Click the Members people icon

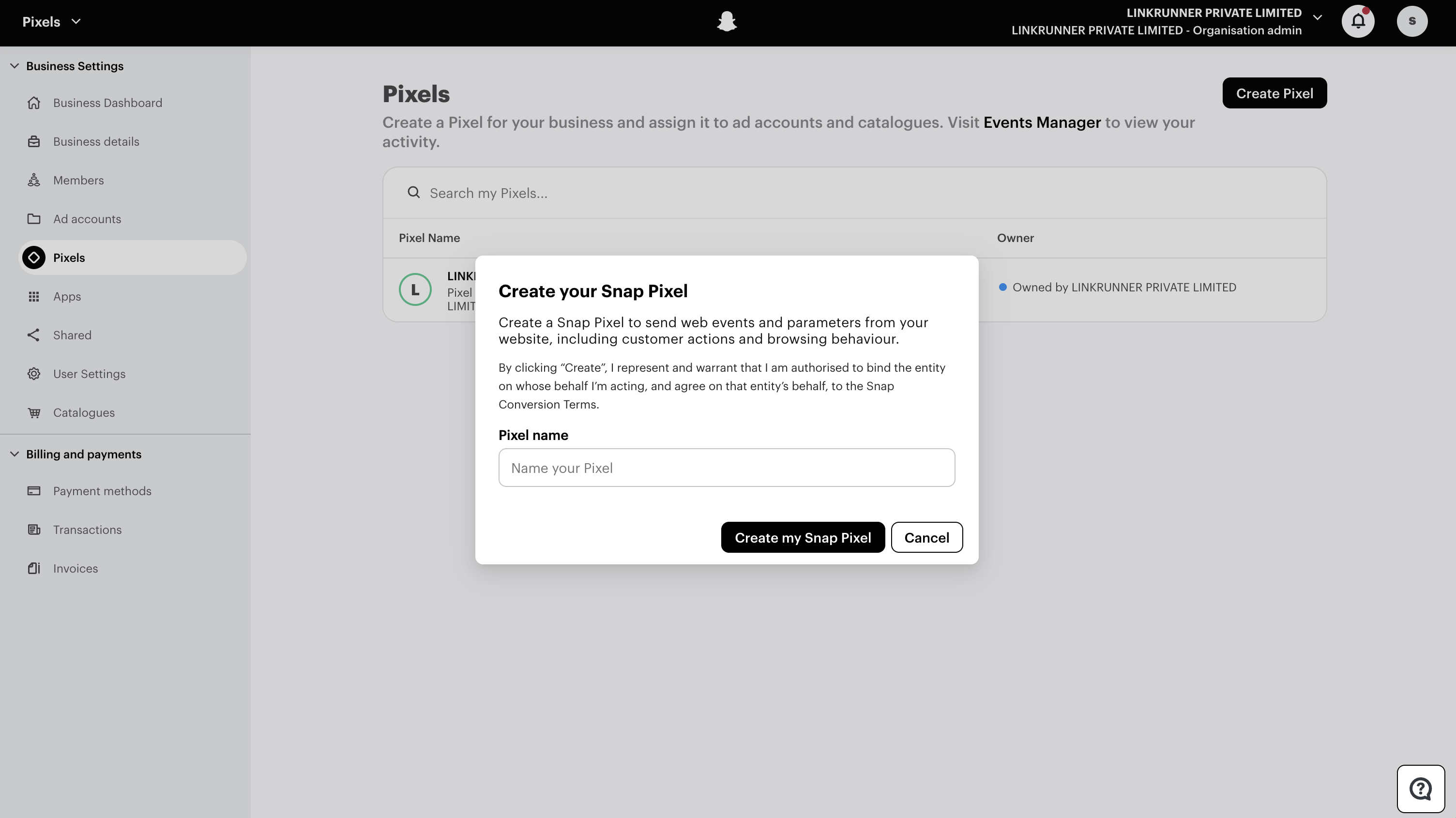point(34,181)
